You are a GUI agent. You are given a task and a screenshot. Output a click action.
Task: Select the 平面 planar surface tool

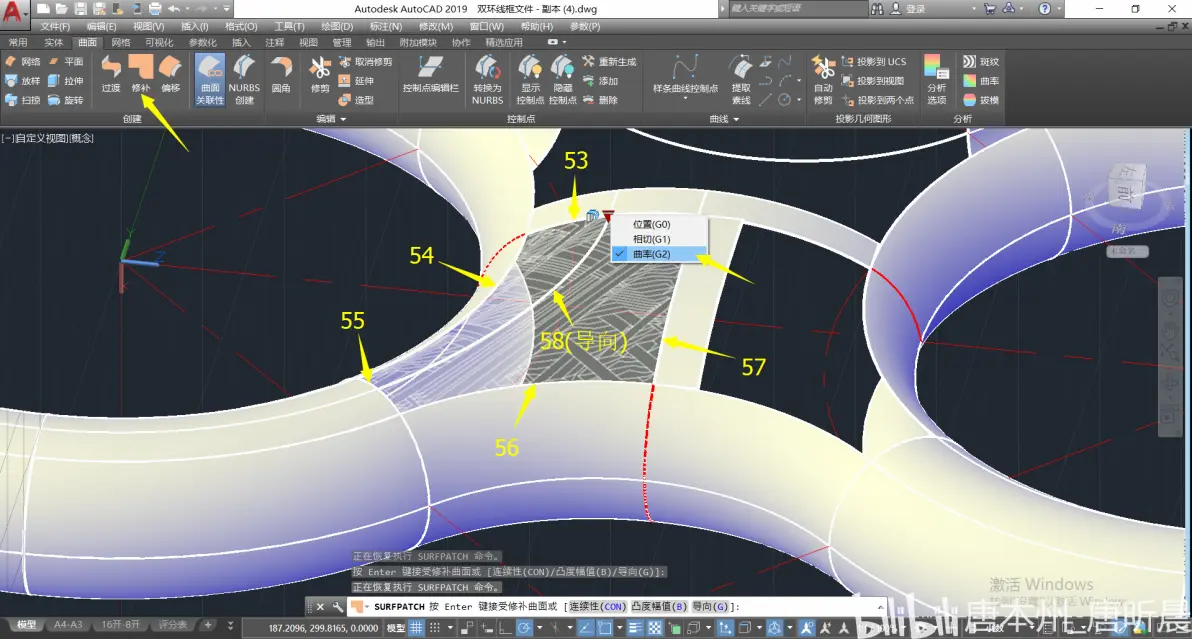tap(65, 62)
